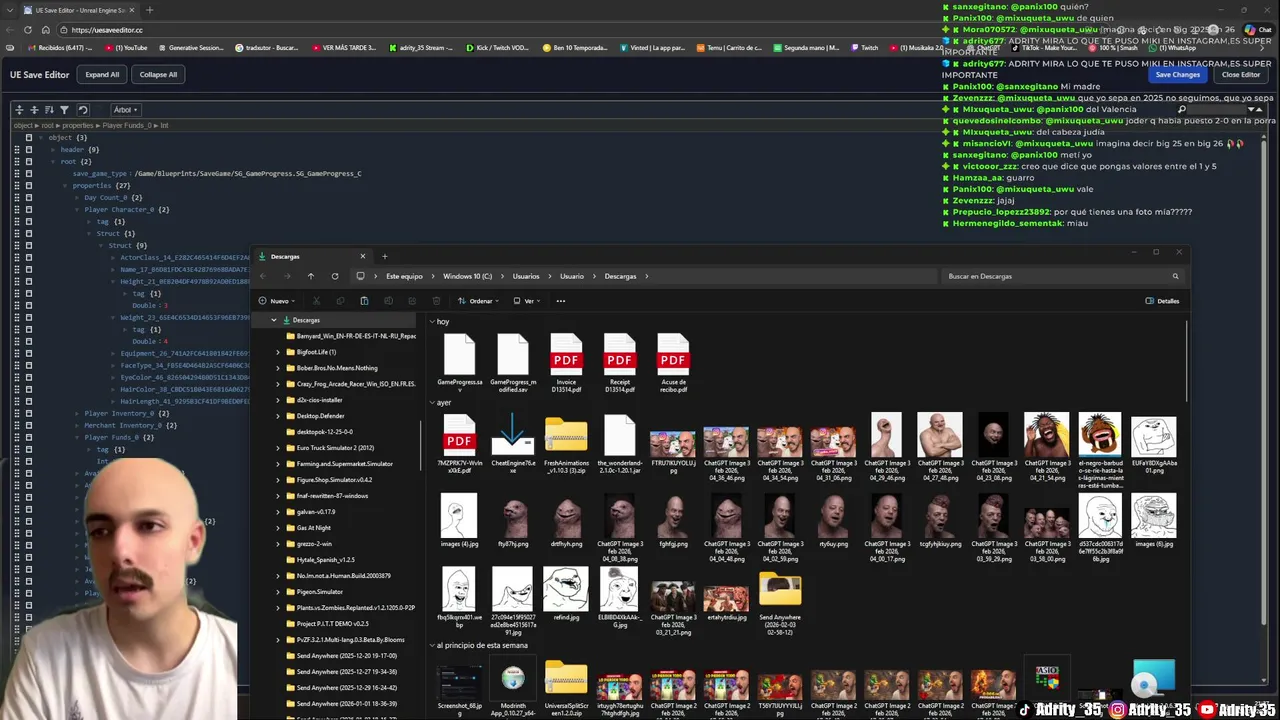The width and height of the screenshot is (1280, 720).
Task: Click select box beside top object row
Action: click(x=28, y=137)
